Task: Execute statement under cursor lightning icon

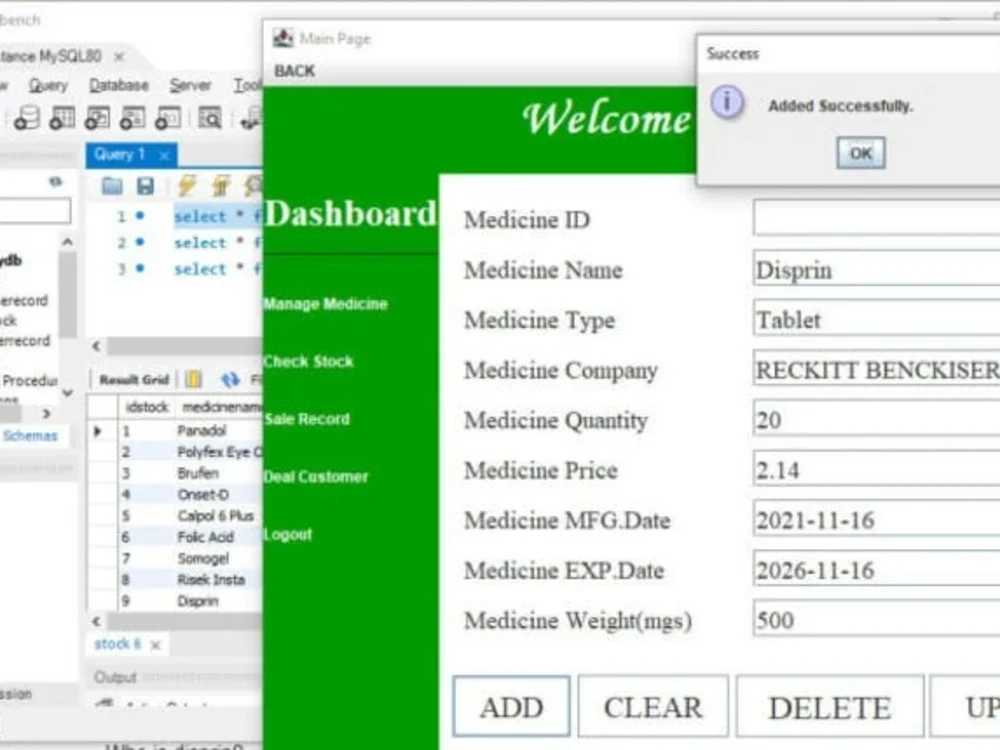Action: (x=221, y=186)
